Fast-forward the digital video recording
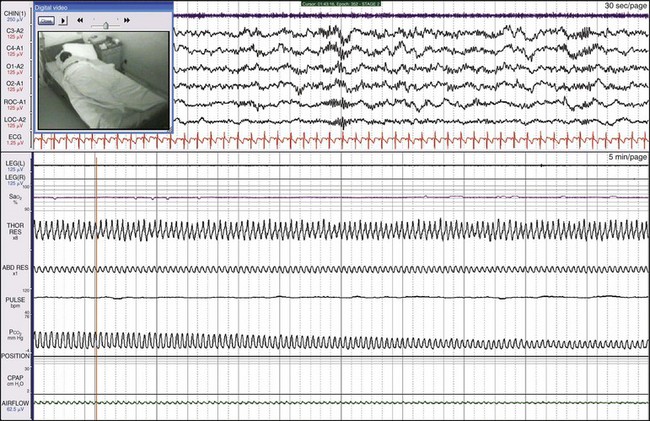 tap(127, 19)
